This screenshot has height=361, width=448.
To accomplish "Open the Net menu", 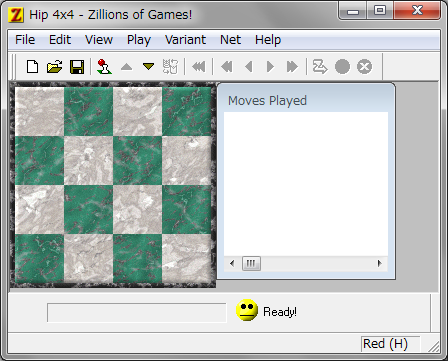I will pos(230,40).
